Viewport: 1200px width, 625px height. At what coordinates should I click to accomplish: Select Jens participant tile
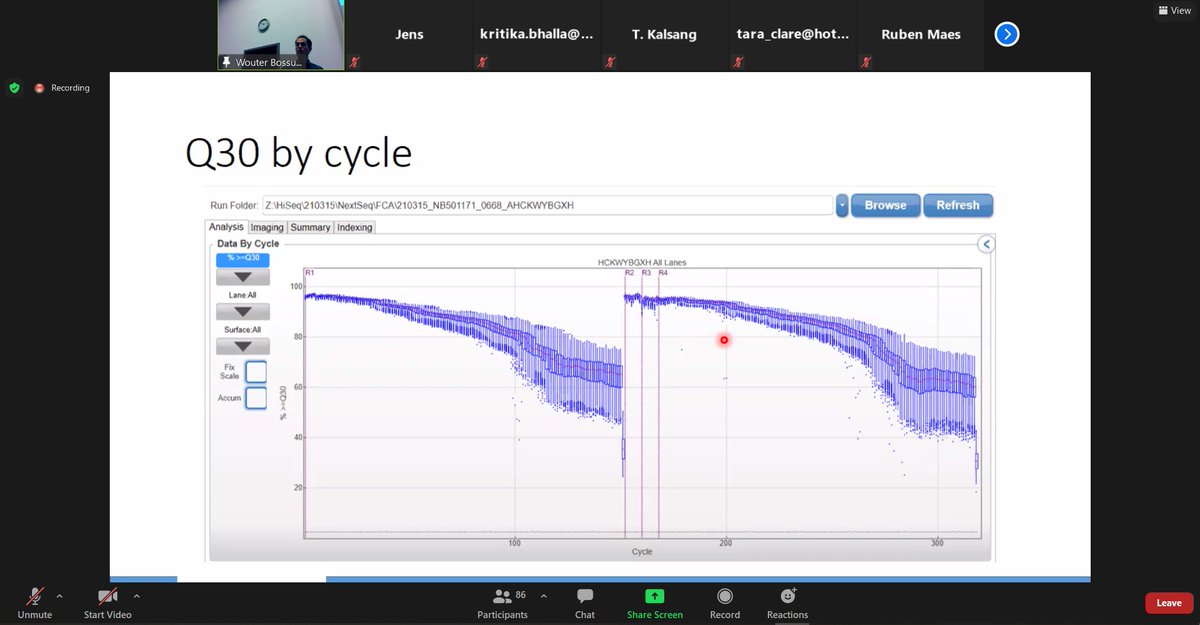pyautogui.click(x=410, y=35)
